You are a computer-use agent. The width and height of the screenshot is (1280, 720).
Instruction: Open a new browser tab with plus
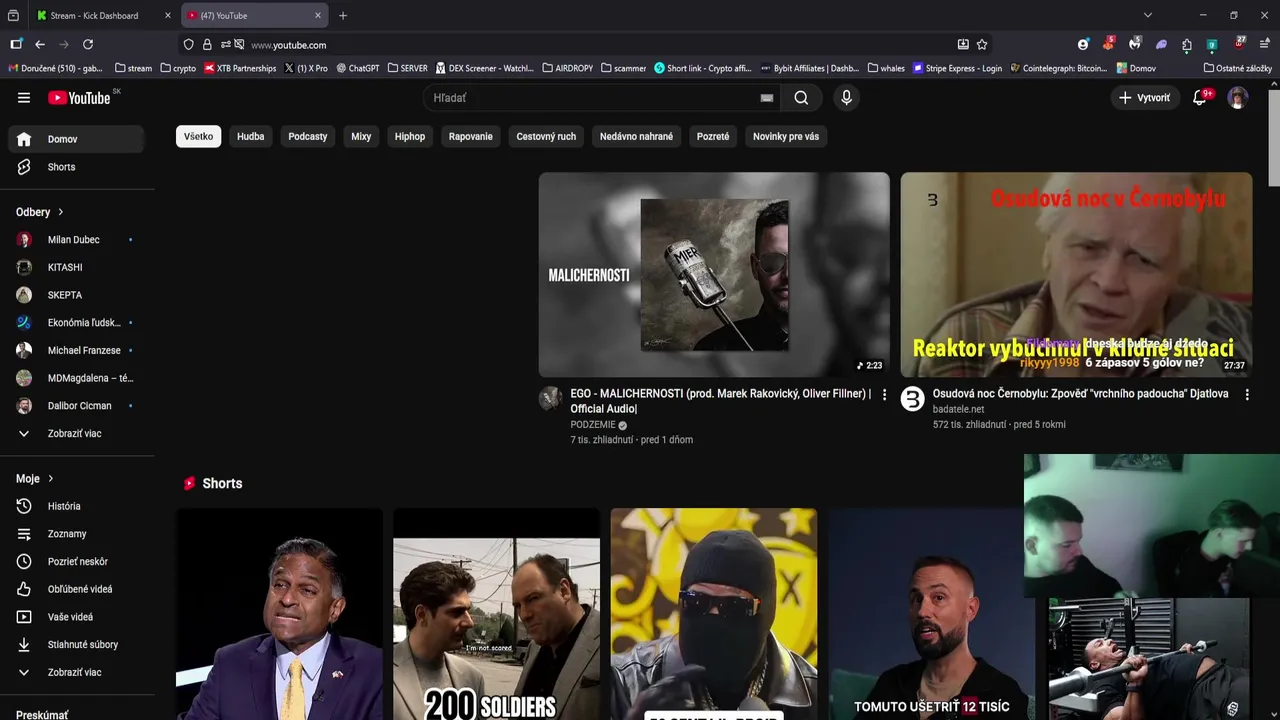click(x=343, y=15)
